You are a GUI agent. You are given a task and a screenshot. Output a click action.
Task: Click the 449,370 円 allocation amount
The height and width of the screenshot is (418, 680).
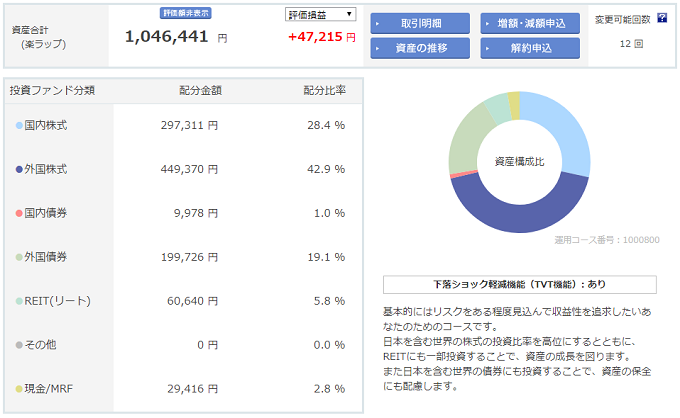[189, 170]
